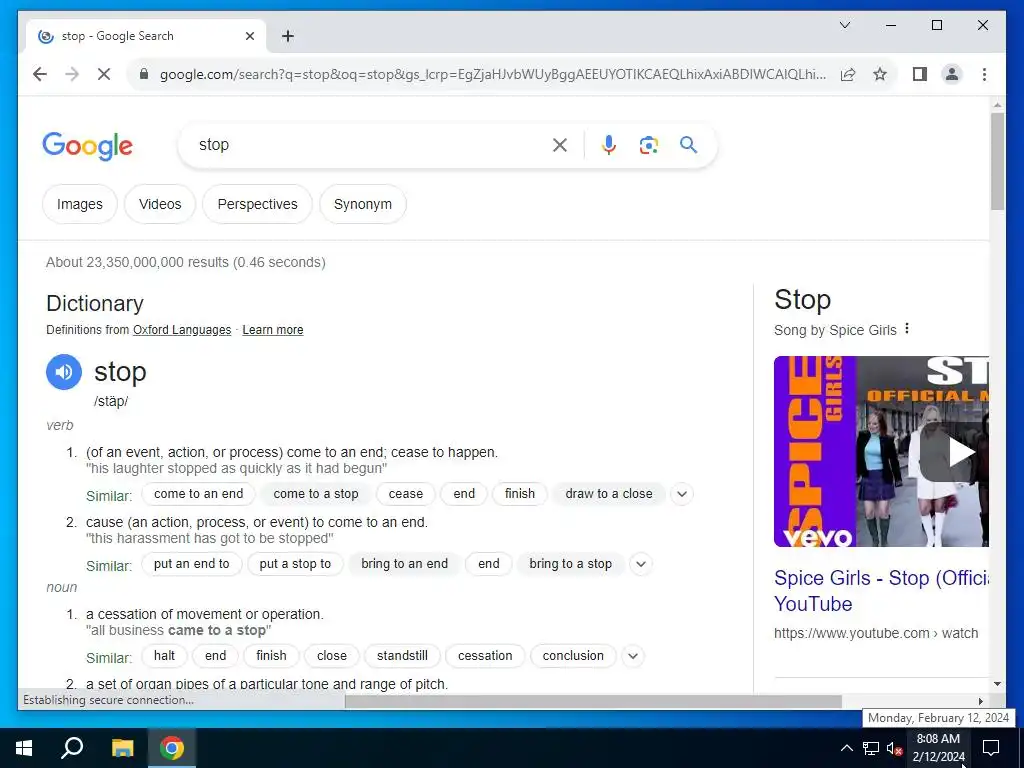Open the Oxford Languages link
This screenshot has height=768, width=1024.
point(182,330)
